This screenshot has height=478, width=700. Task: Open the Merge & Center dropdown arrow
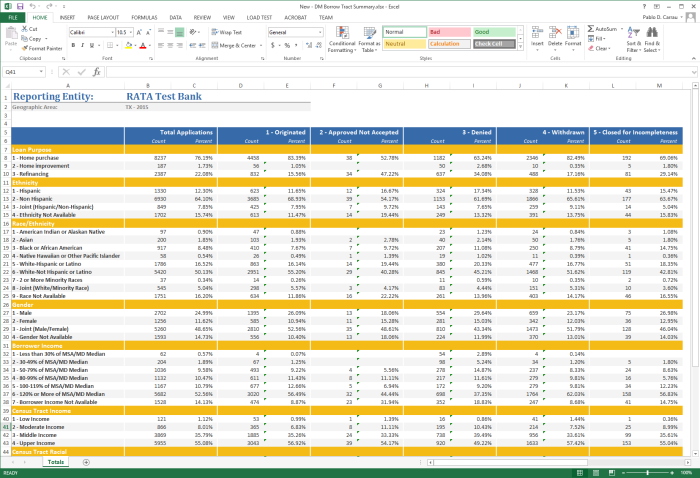click(261, 46)
